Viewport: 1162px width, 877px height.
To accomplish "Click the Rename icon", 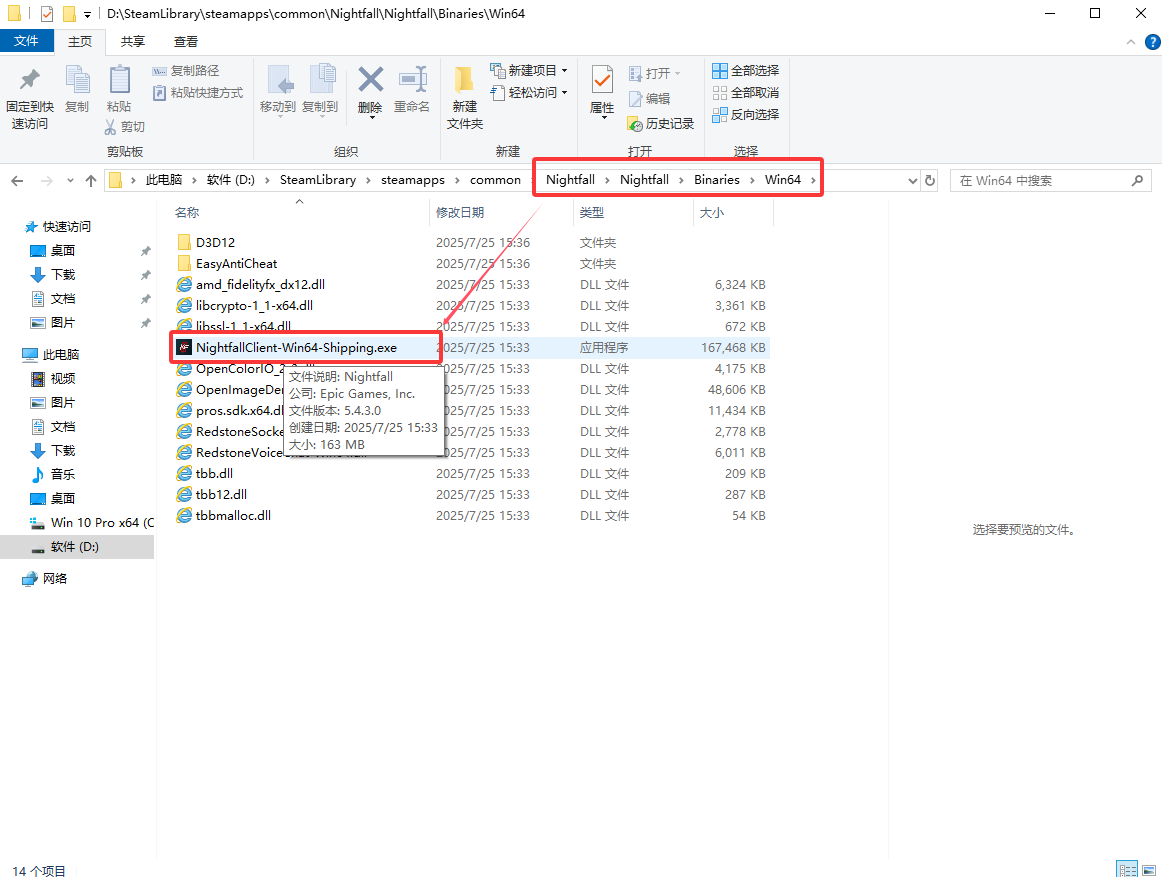I will pos(412,79).
